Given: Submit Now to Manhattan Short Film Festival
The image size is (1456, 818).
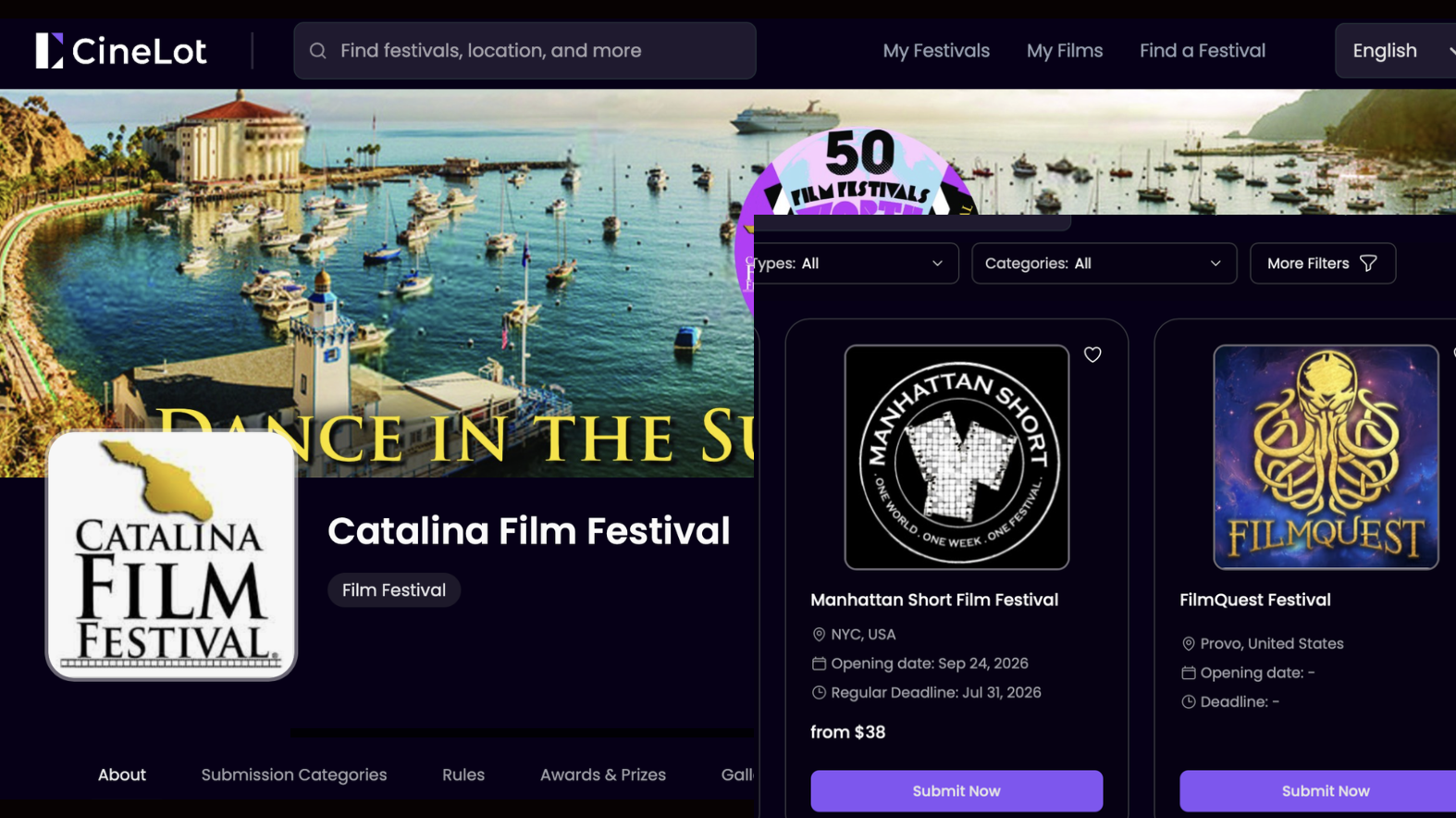Looking at the screenshot, I should 956,791.
